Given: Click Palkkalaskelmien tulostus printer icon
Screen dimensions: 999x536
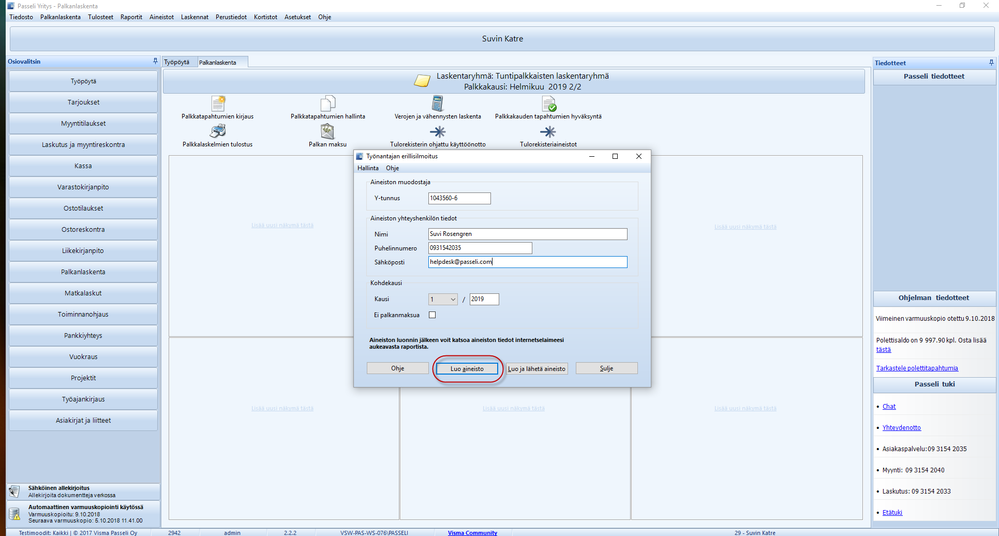Looking at the screenshot, I should tap(217, 132).
